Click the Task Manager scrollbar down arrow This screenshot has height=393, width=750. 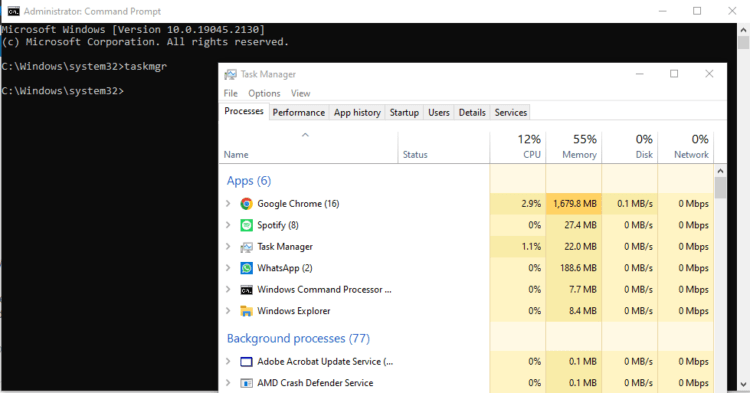720,384
